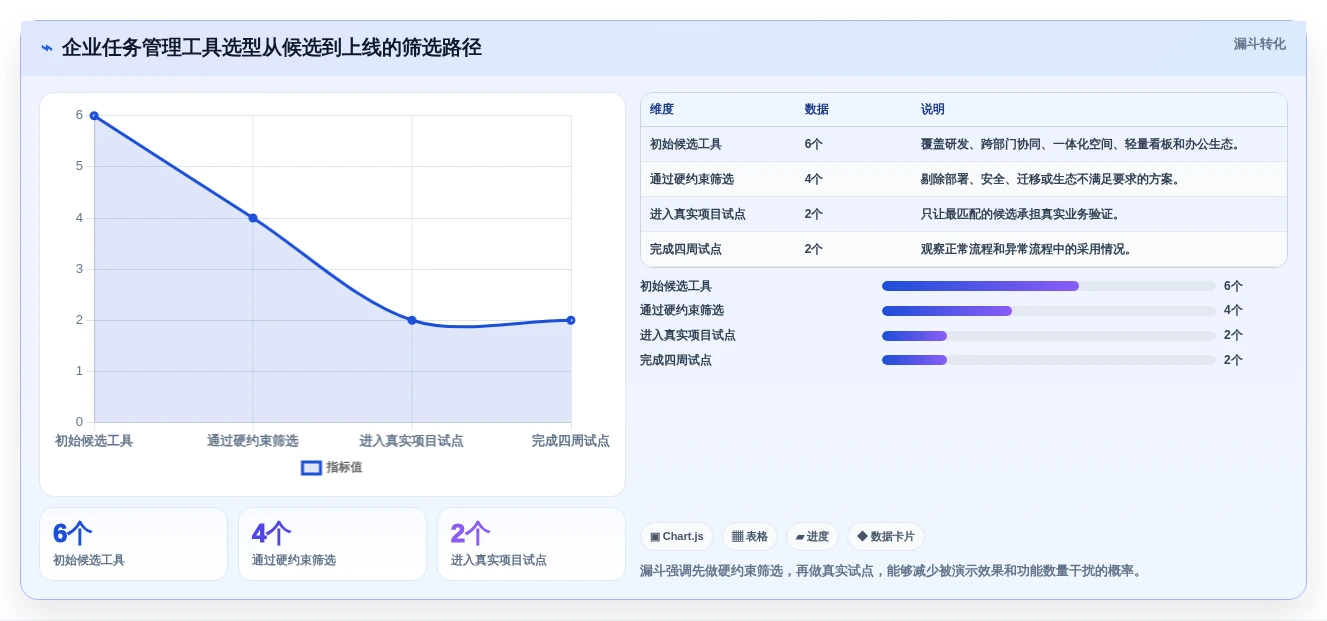Click the chart data point at 初始候选工具
The image size is (1327, 621).
click(94, 116)
